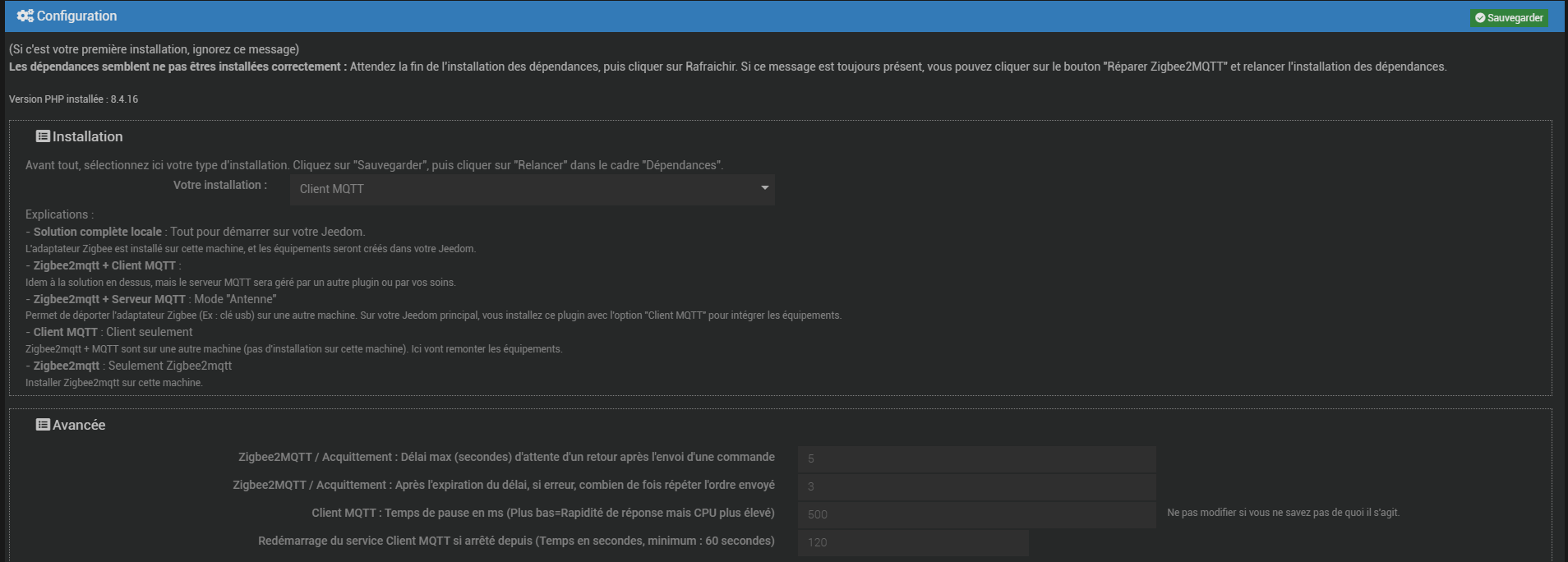The image size is (1568, 562).
Task: Click the Installation section list icon
Action: tap(43, 136)
